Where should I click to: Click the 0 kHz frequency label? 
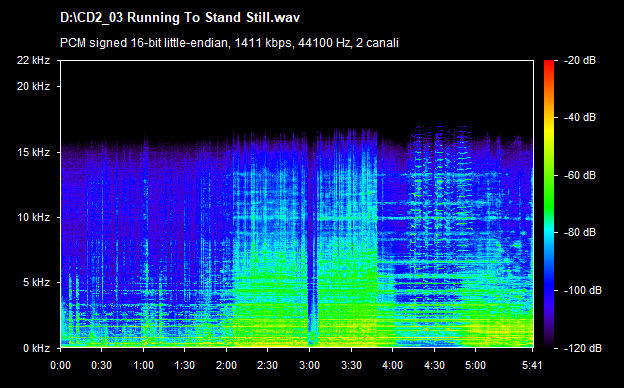coord(36,348)
